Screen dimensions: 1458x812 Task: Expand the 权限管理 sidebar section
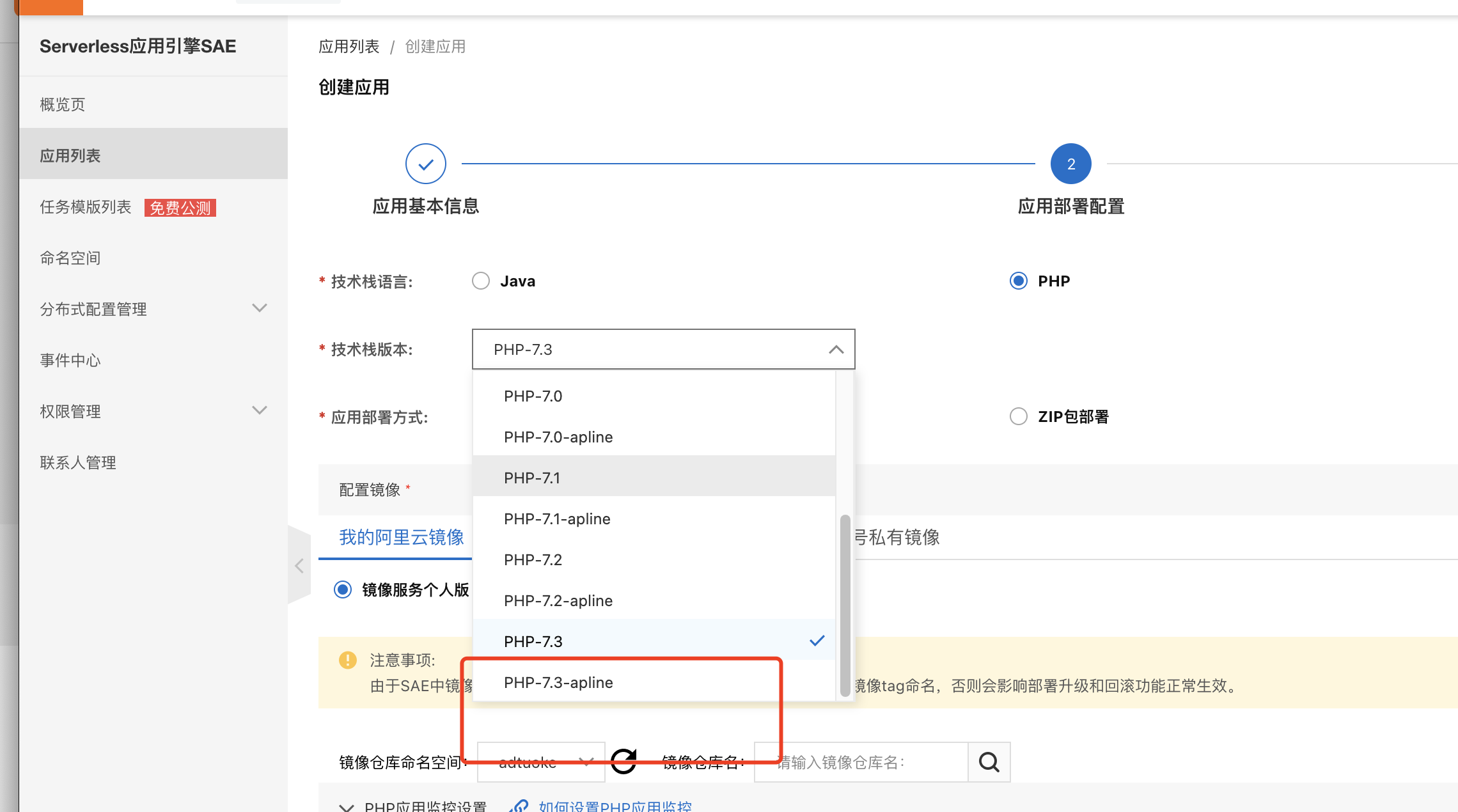(260, 410)
